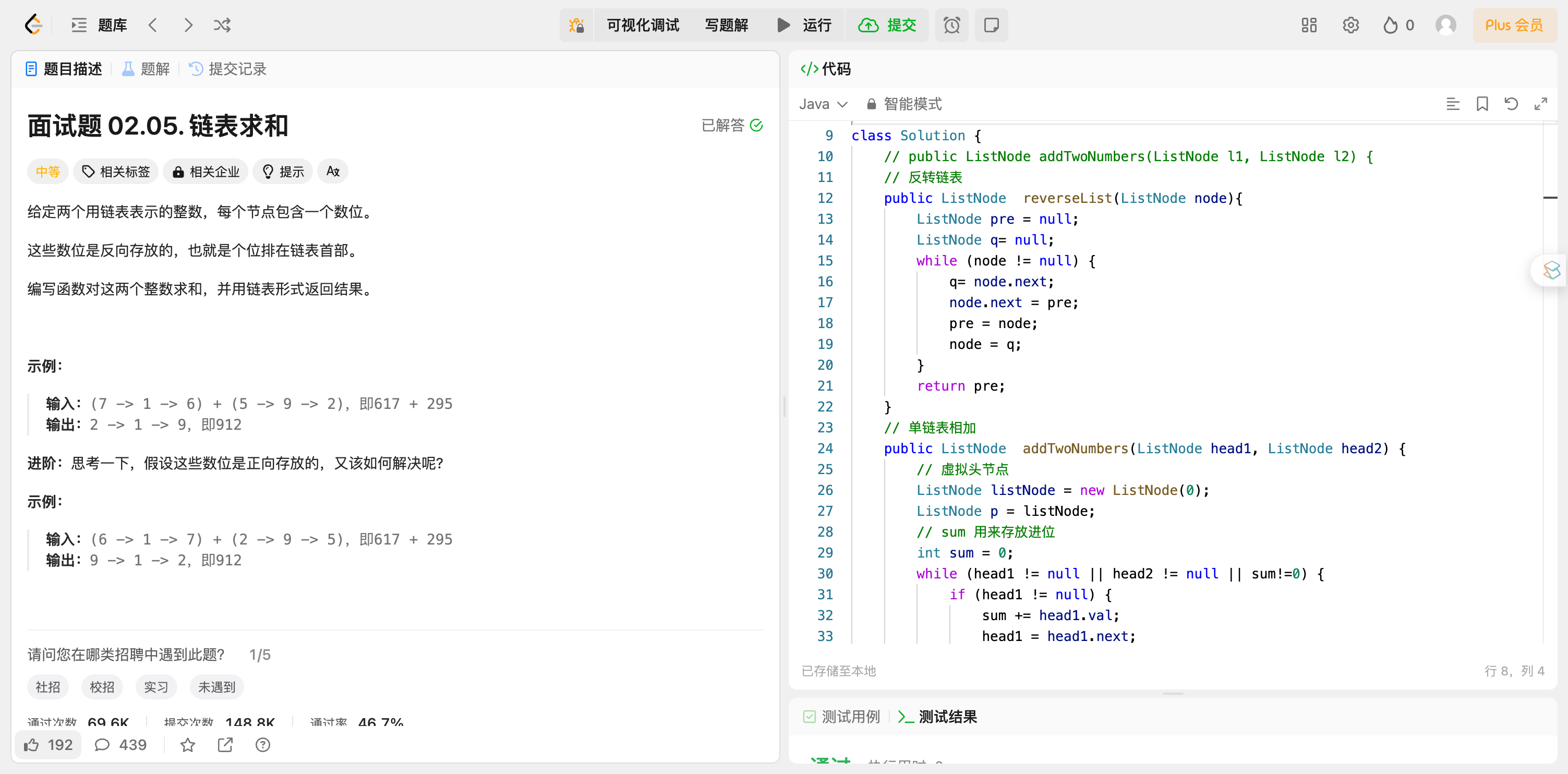
Task: Open the notes sticky icon
Action: tap(991, 25)
